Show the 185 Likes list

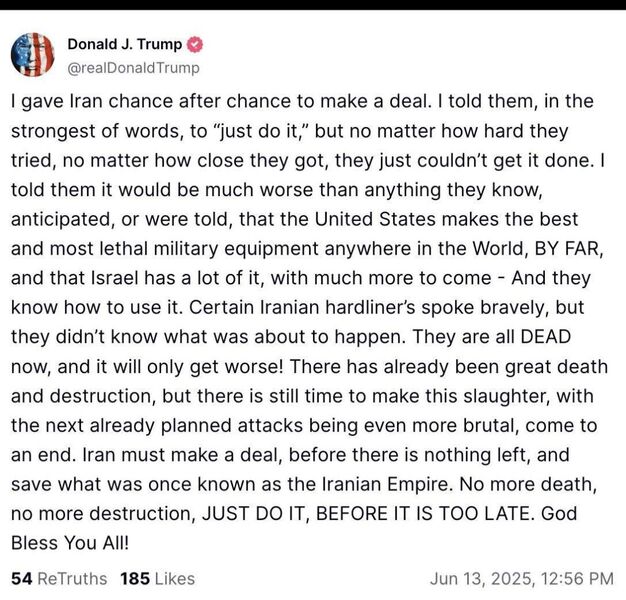coord(158,578)
